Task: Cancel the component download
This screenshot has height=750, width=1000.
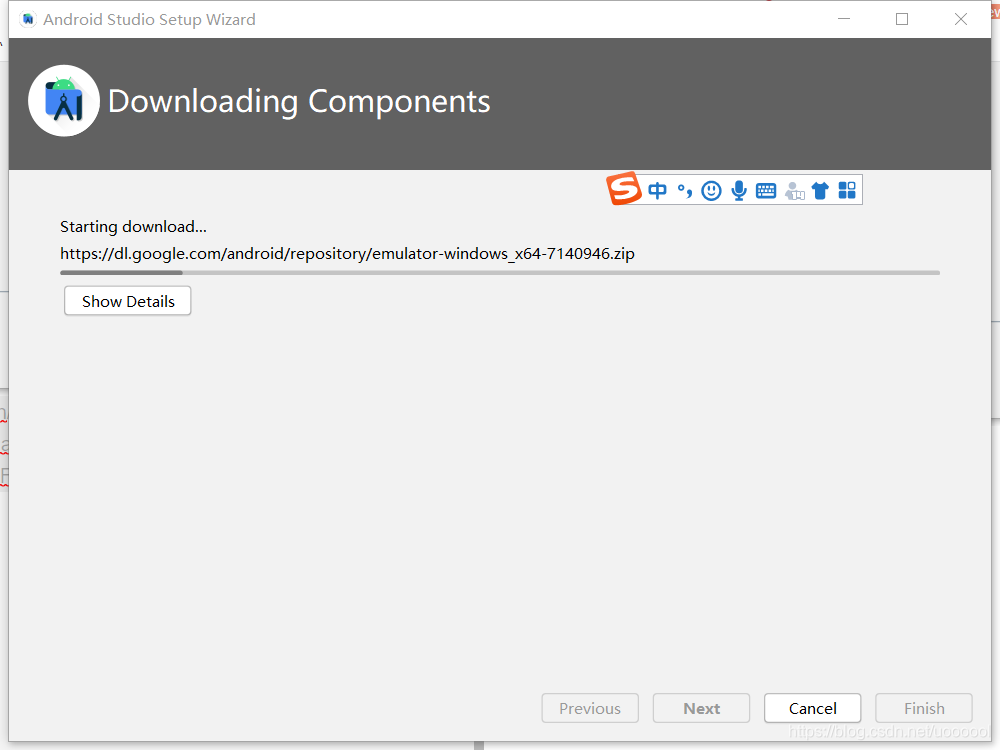Action: [x=812, y=708]
